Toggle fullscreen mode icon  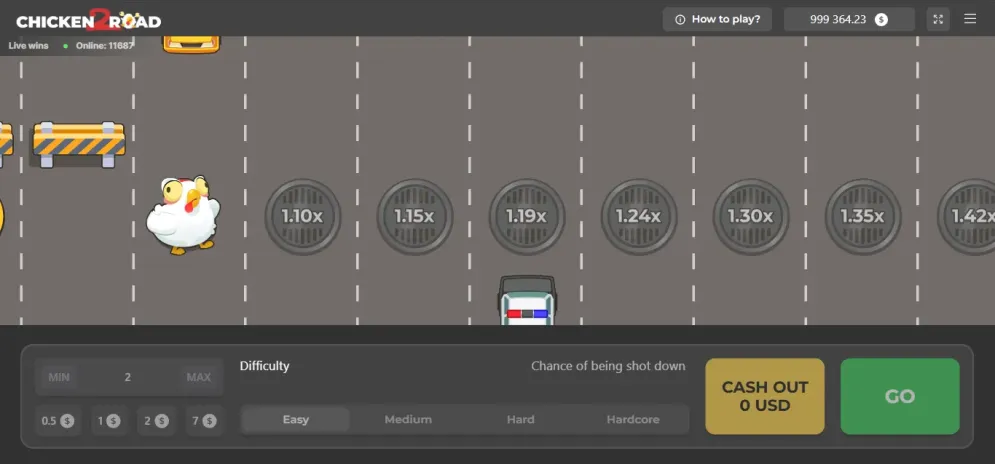coord(938,19)
